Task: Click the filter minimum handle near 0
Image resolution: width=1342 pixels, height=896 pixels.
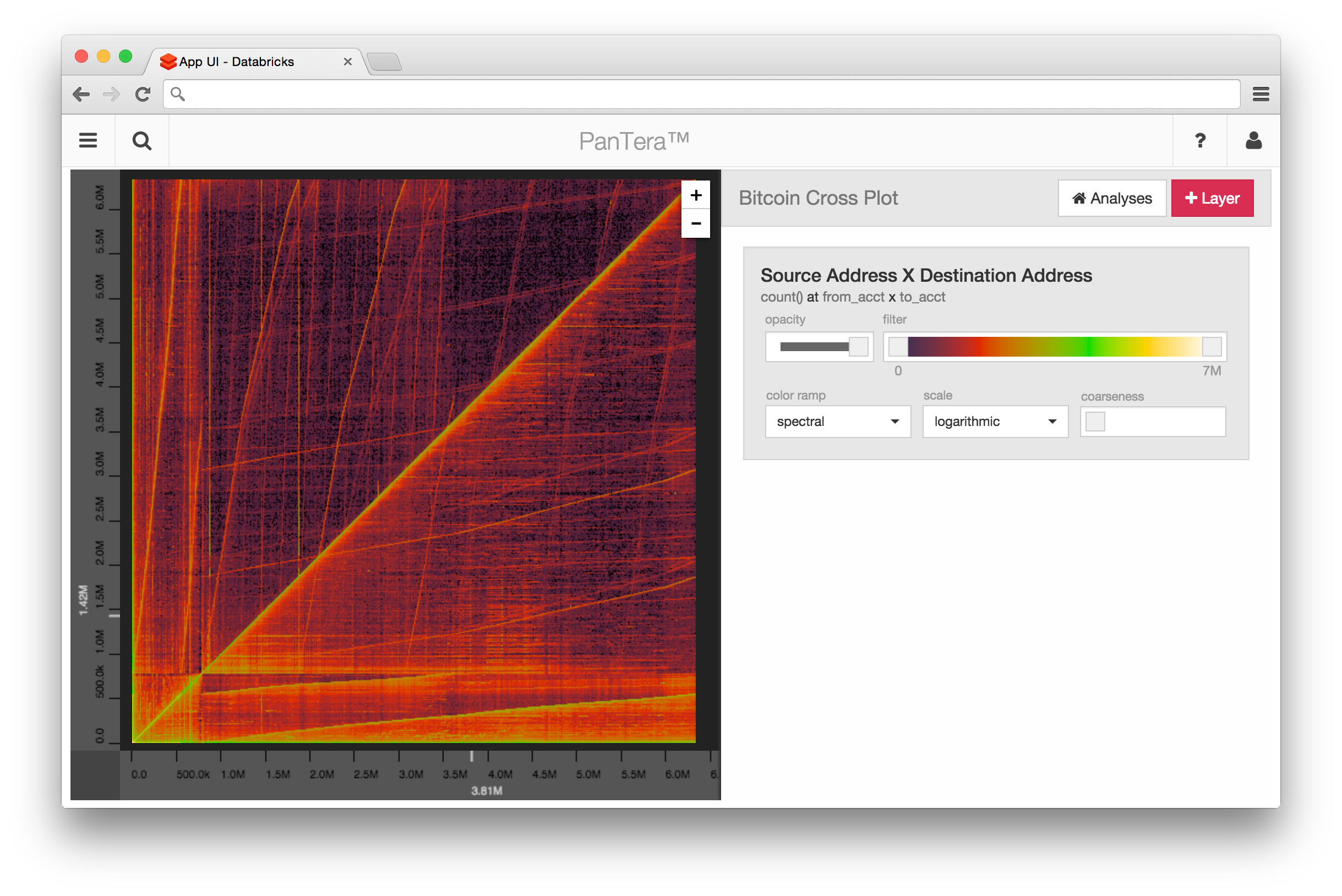Action: pyautogui.click(x=898, y=347)
